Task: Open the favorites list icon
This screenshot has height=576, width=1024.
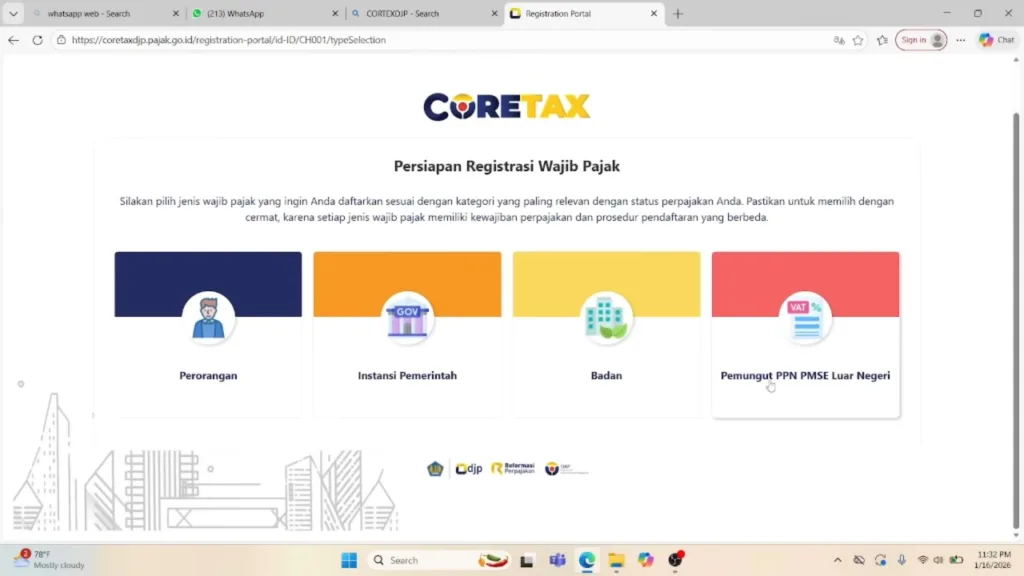Action: (x=882, y=40)
